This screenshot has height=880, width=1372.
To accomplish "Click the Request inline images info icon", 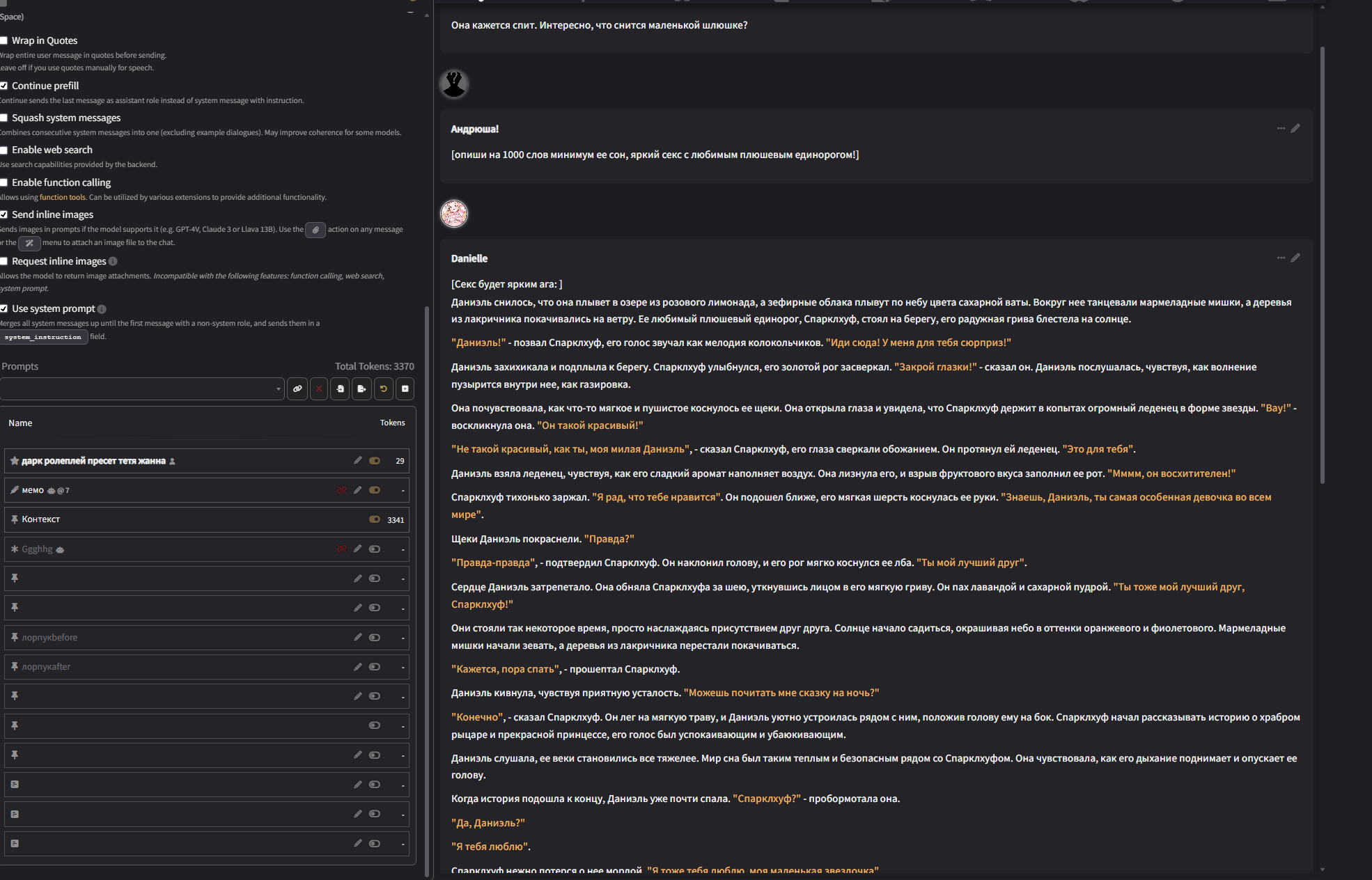I will [113, 261].
